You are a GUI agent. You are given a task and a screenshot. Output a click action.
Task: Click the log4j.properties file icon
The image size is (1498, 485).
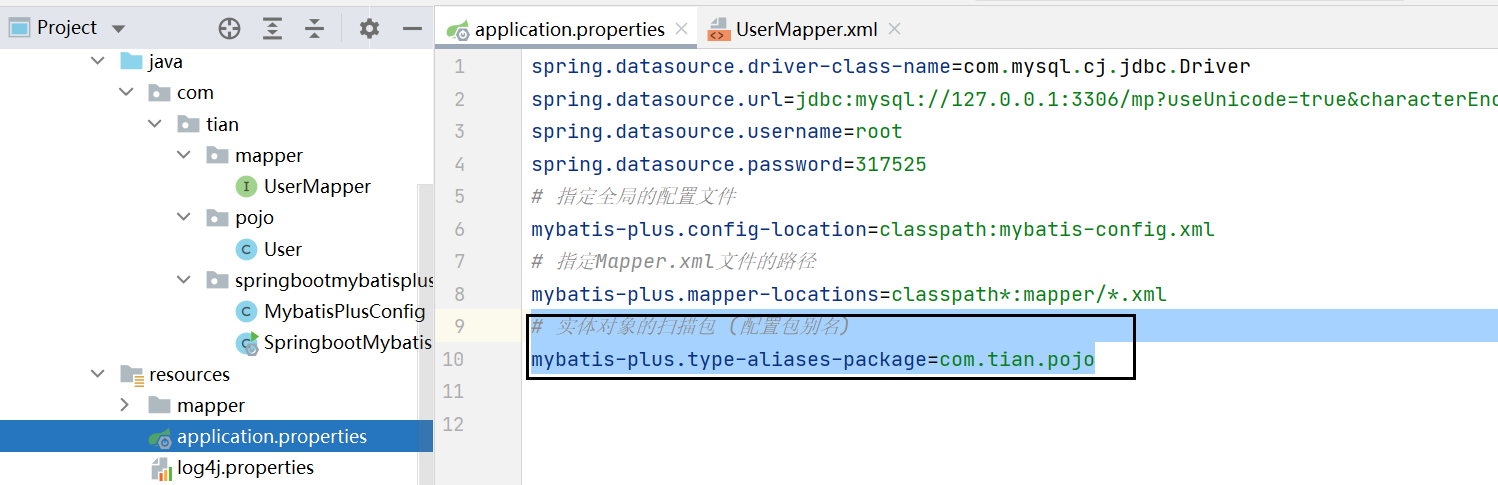[161, 468]
